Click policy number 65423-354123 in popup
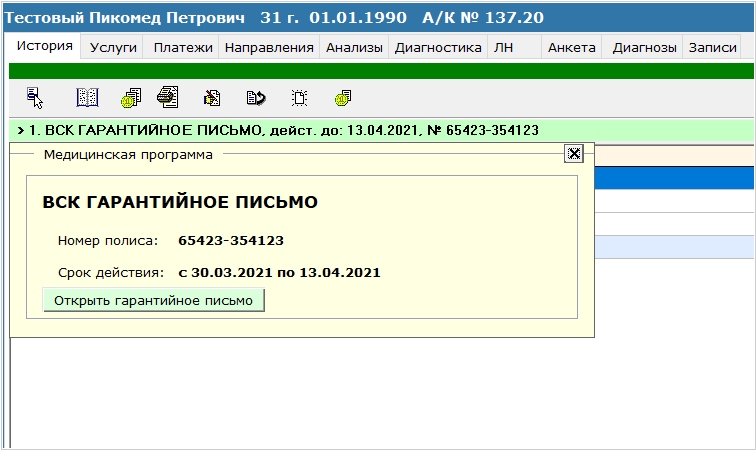The width and height of the screenshot is (756, 450). 231,240
